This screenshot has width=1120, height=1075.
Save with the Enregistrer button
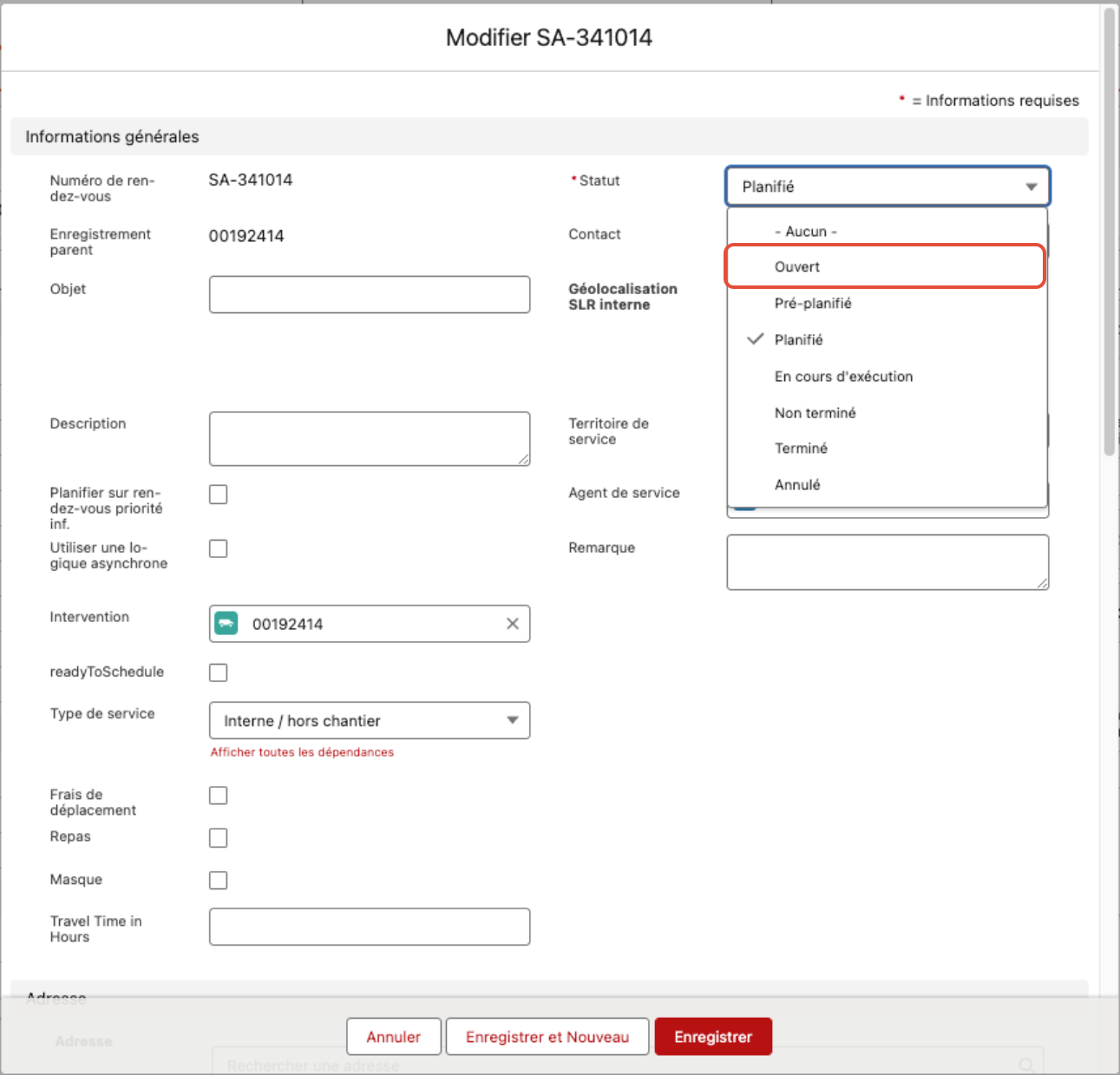[713, 1037]
